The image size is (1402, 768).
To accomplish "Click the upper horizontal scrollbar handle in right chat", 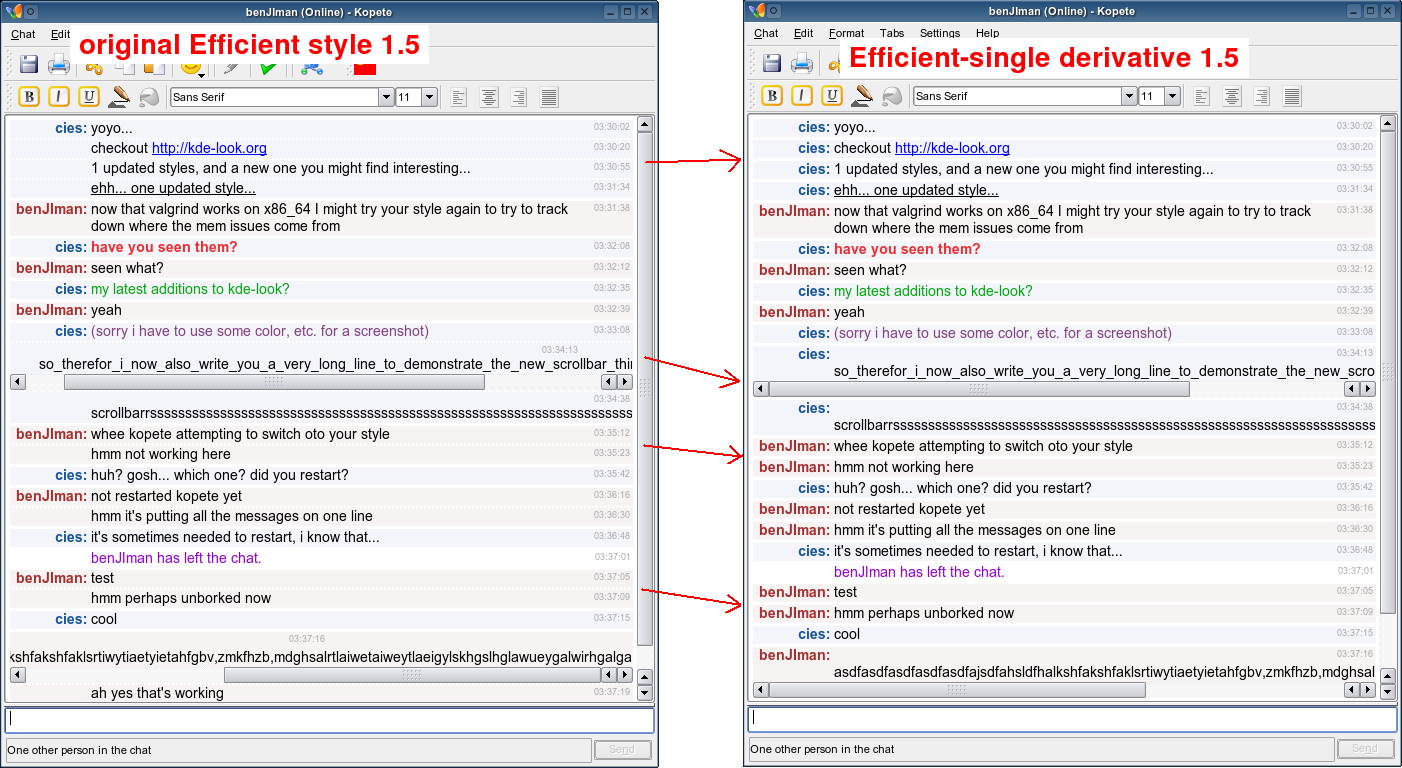I will pyautogui.click(x=979, y=388).
